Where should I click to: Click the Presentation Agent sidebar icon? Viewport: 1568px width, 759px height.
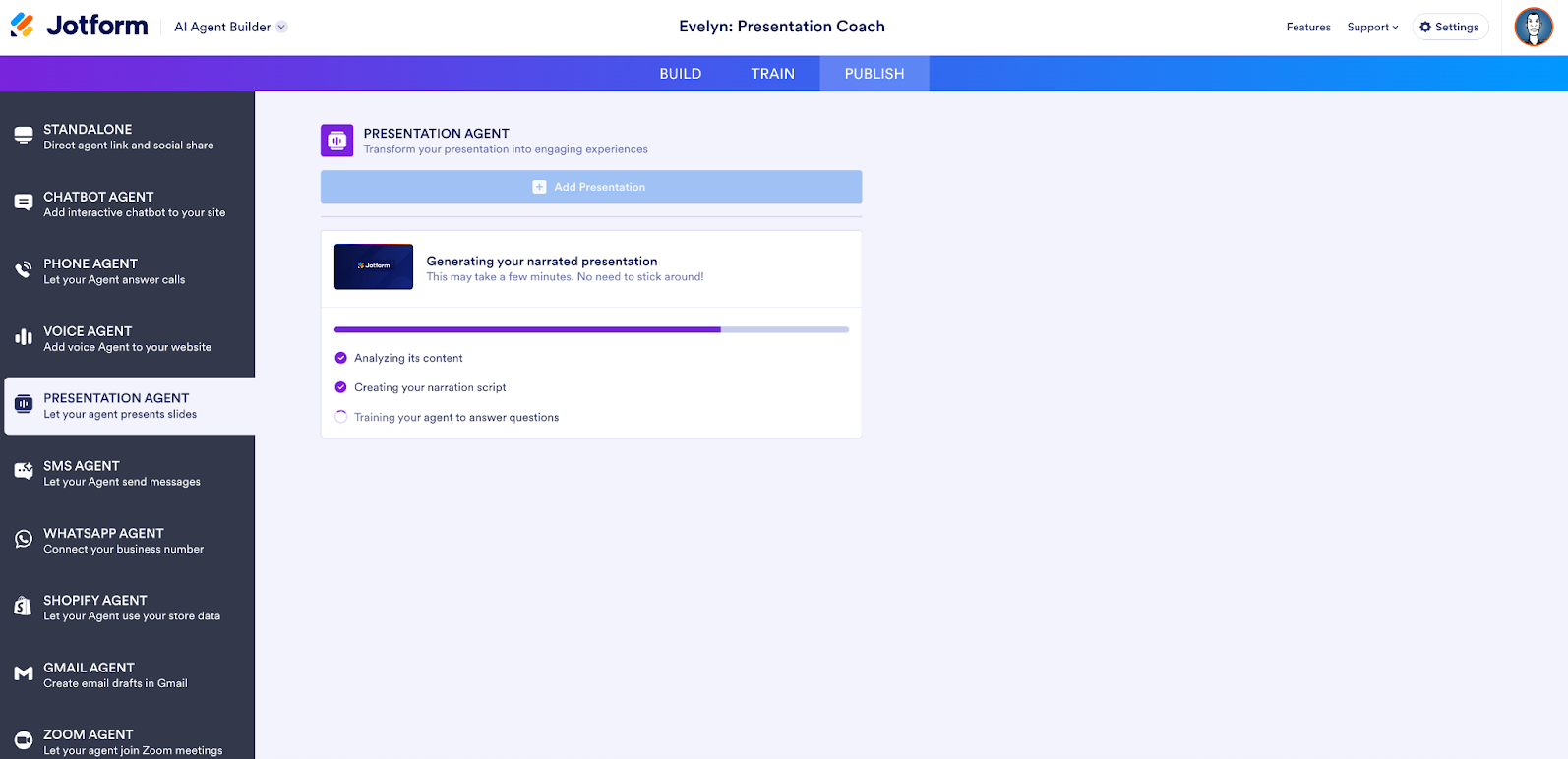click(x=24, y=405)
